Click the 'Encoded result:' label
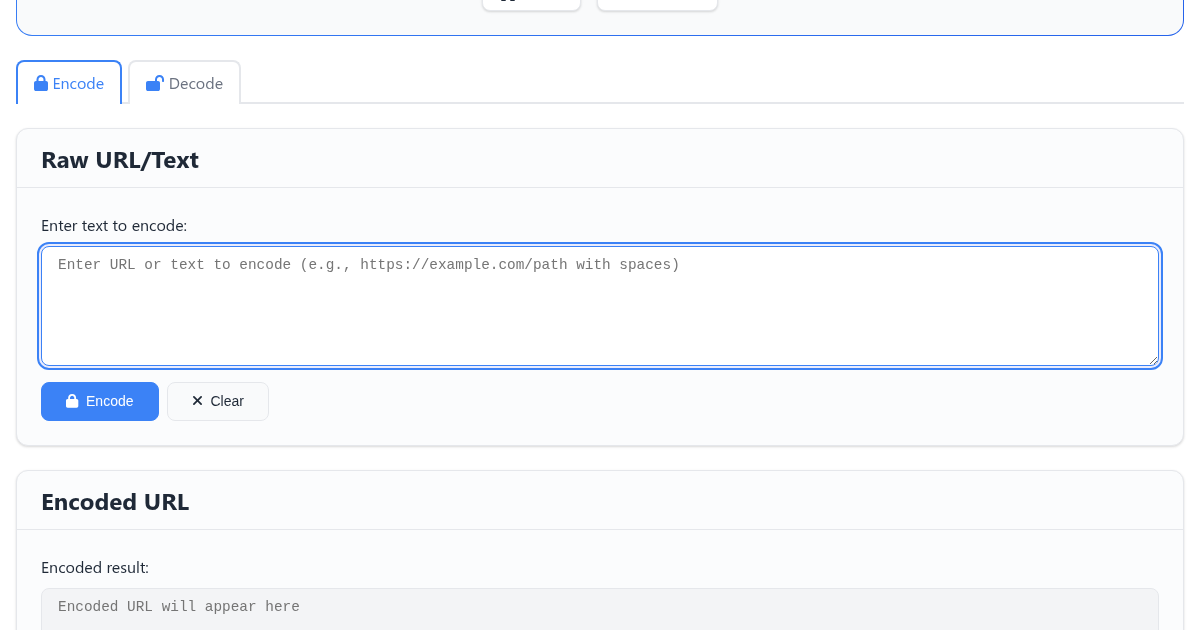The width and height of the screenshot is (1200, 630). pos(95,568)
